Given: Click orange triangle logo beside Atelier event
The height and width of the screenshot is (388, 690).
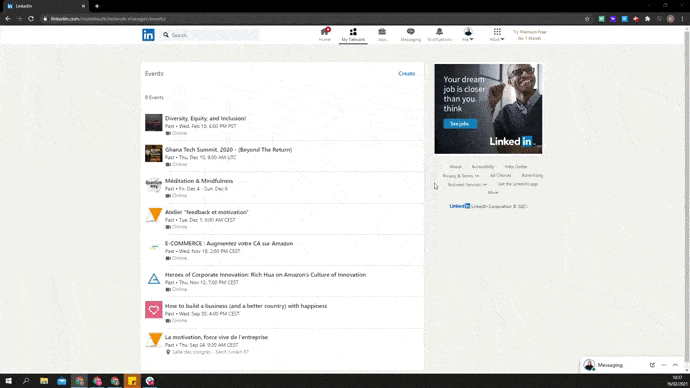Looking at the screenshot, I should pyautogui.click(x=154, y=216).
